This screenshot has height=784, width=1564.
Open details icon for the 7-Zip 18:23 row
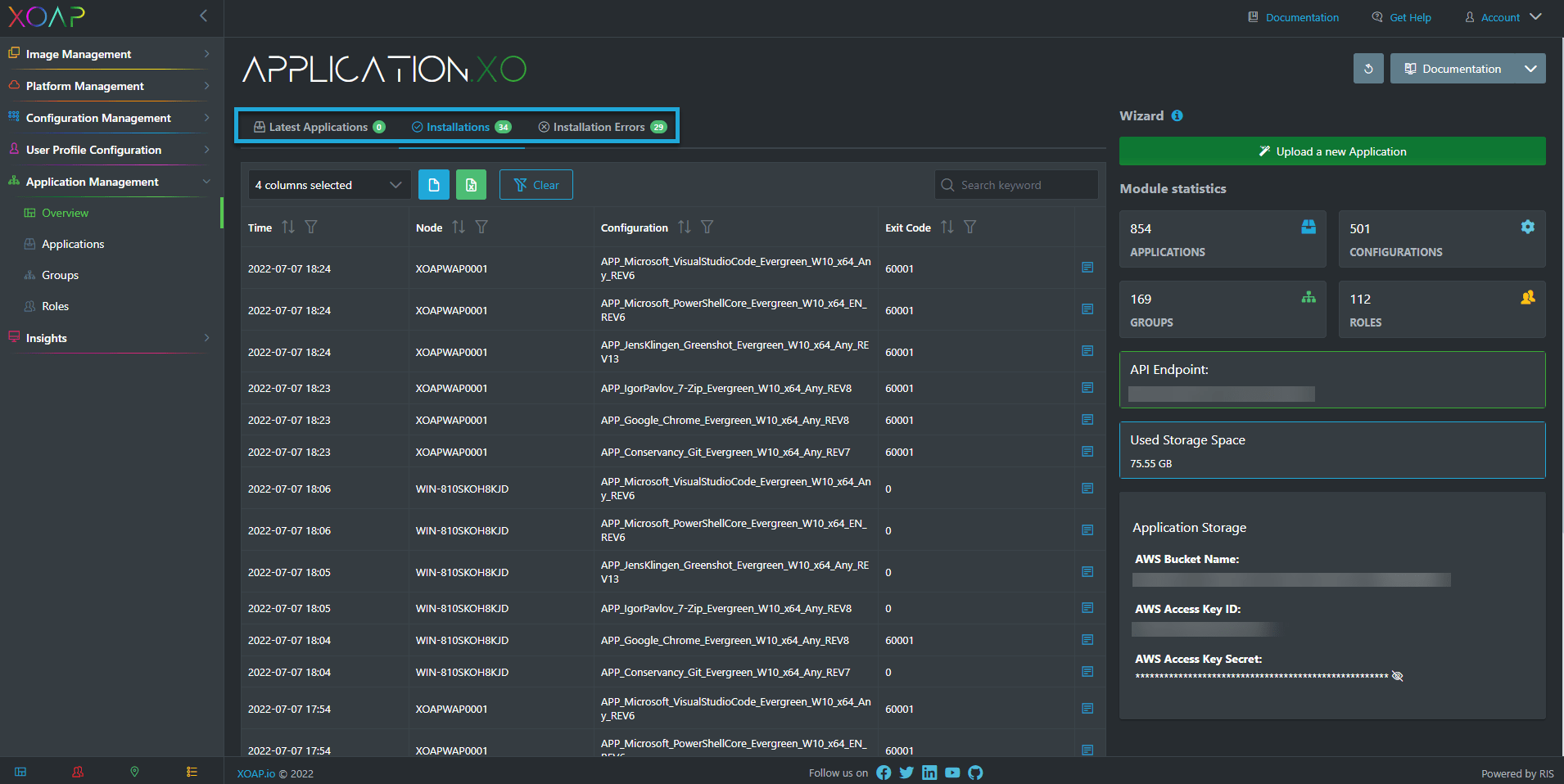tap(1087, 388)
